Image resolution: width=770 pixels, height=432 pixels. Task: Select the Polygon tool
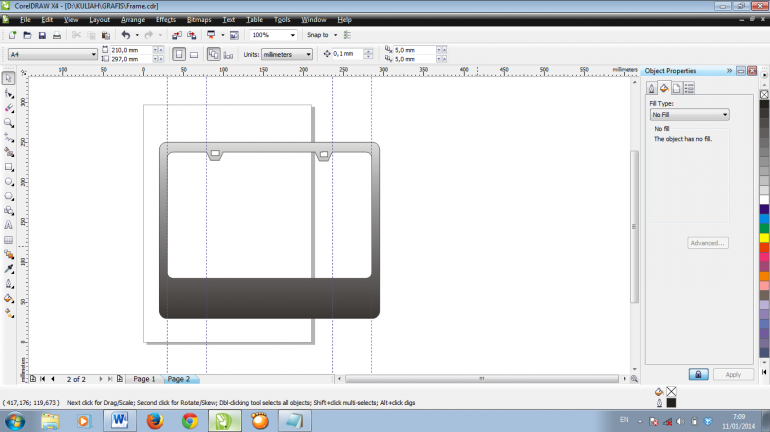pos(8,196)
